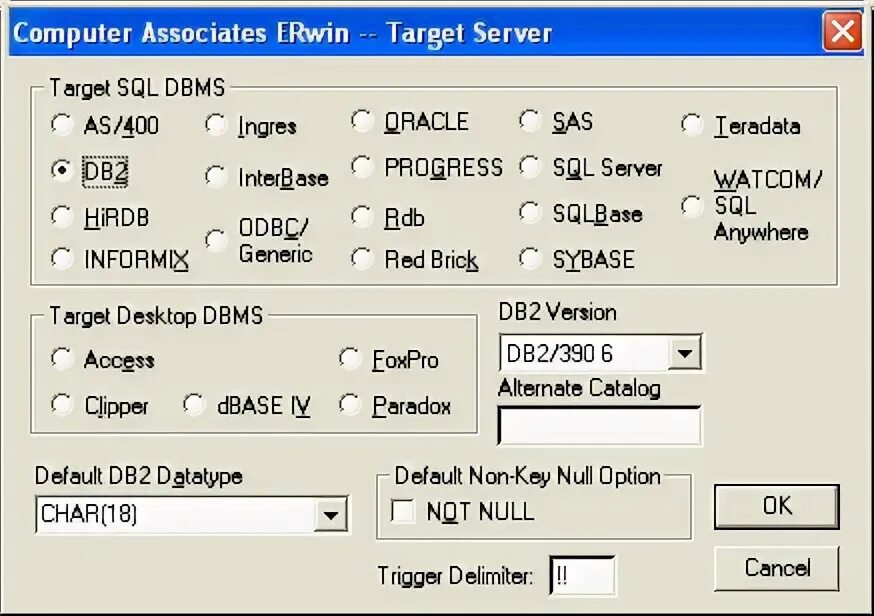Click the Trigger Delimiter input field
This screenshot has width=874, height=616.
point(582,575)
